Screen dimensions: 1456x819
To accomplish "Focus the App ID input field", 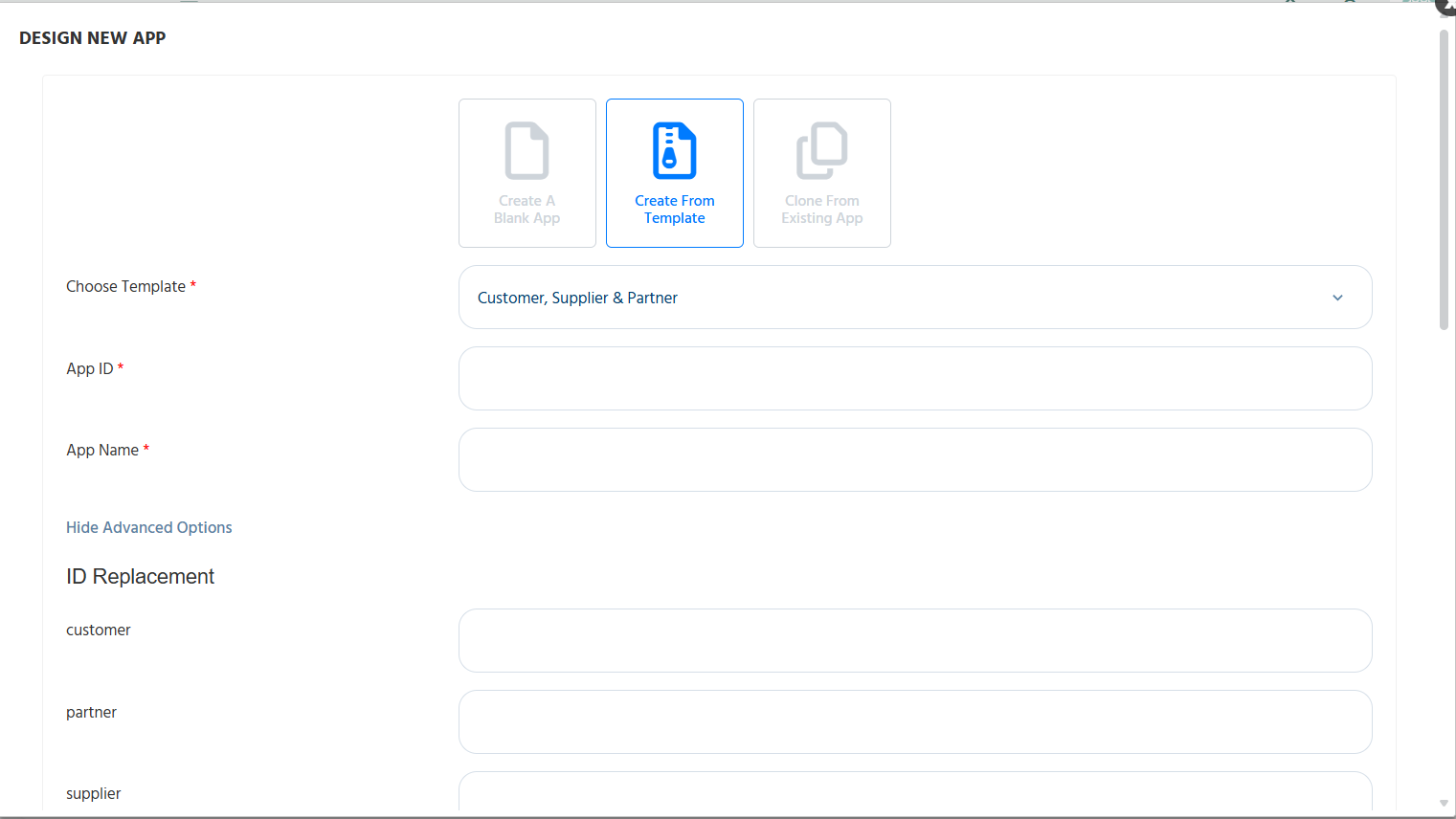I will coord(915,379).
